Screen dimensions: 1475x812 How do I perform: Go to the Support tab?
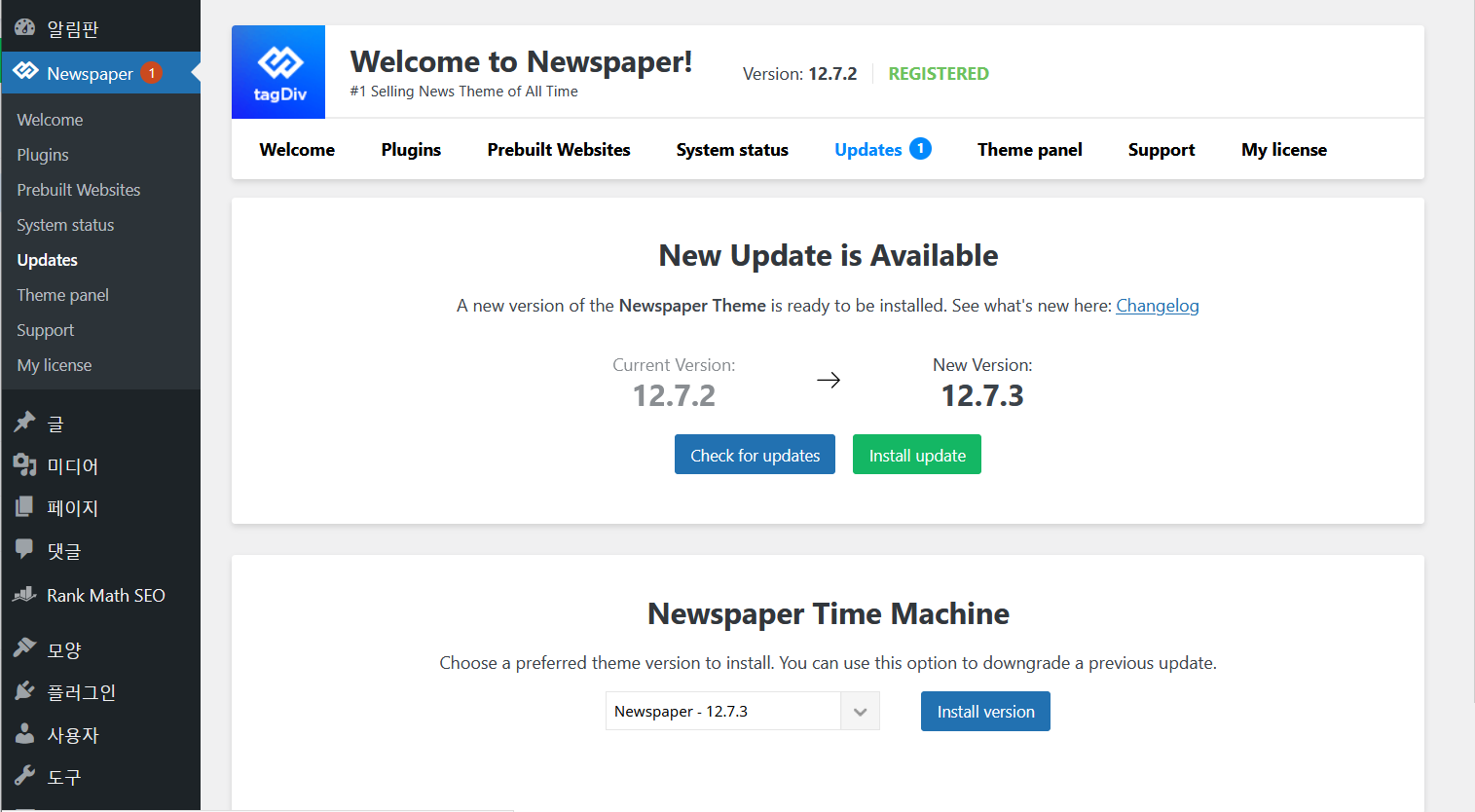[x=1162, y=149]
